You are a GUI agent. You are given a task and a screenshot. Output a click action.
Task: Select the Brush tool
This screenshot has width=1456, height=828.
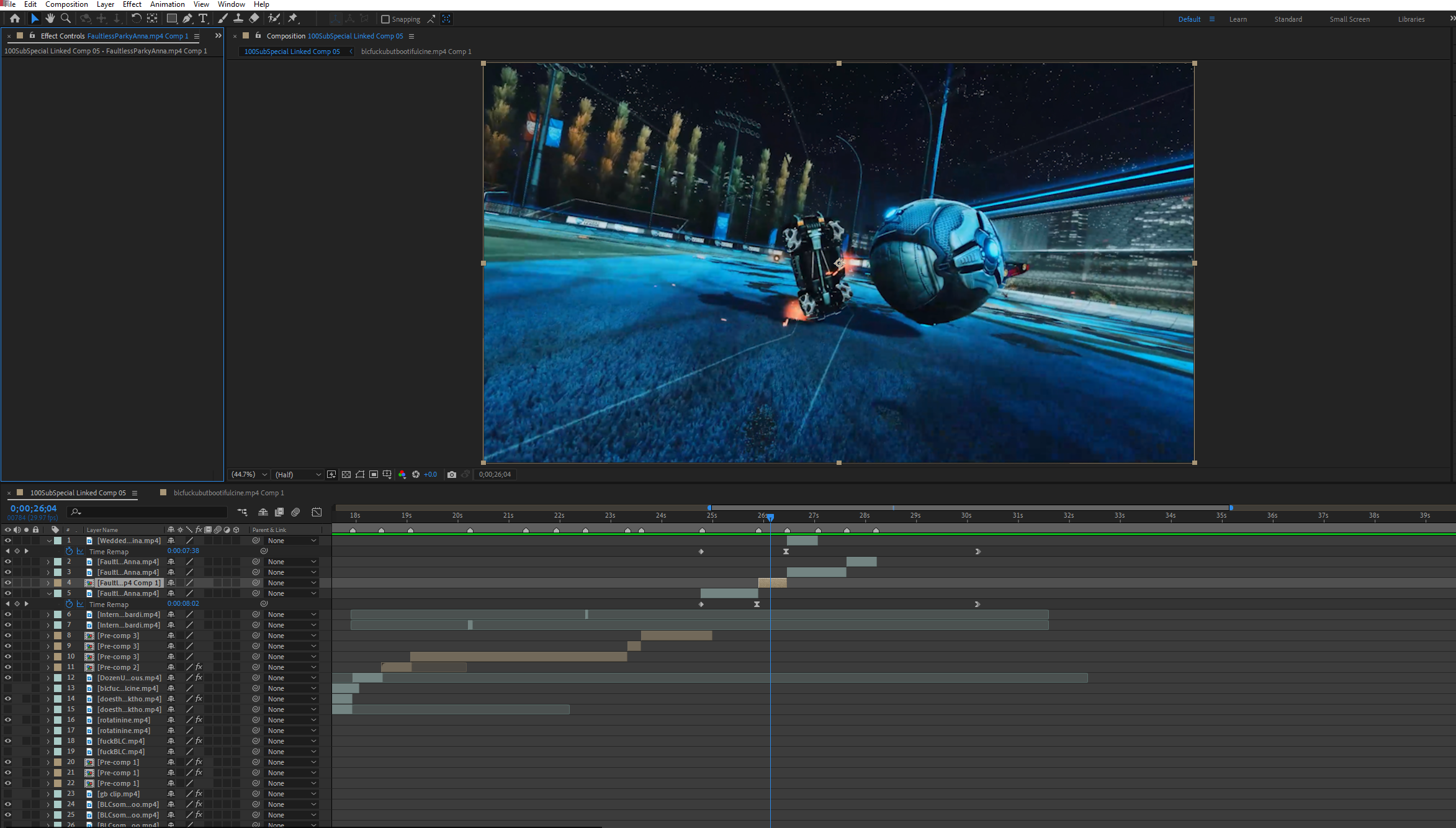click(223, 19)
